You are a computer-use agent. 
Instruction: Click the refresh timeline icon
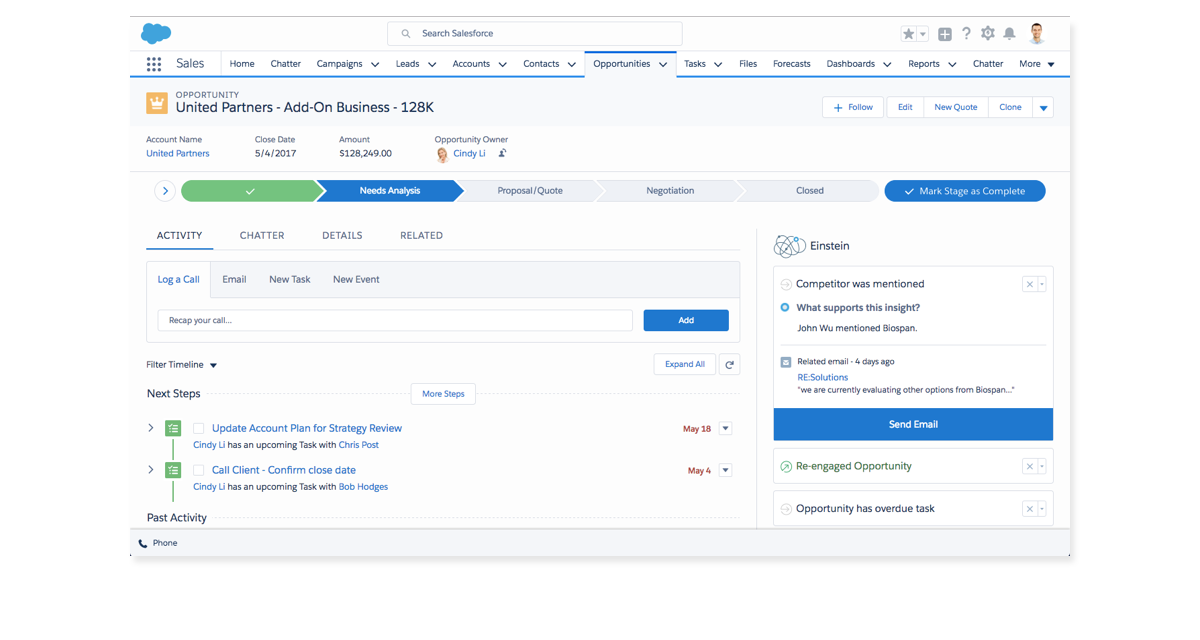click(729, 365)
